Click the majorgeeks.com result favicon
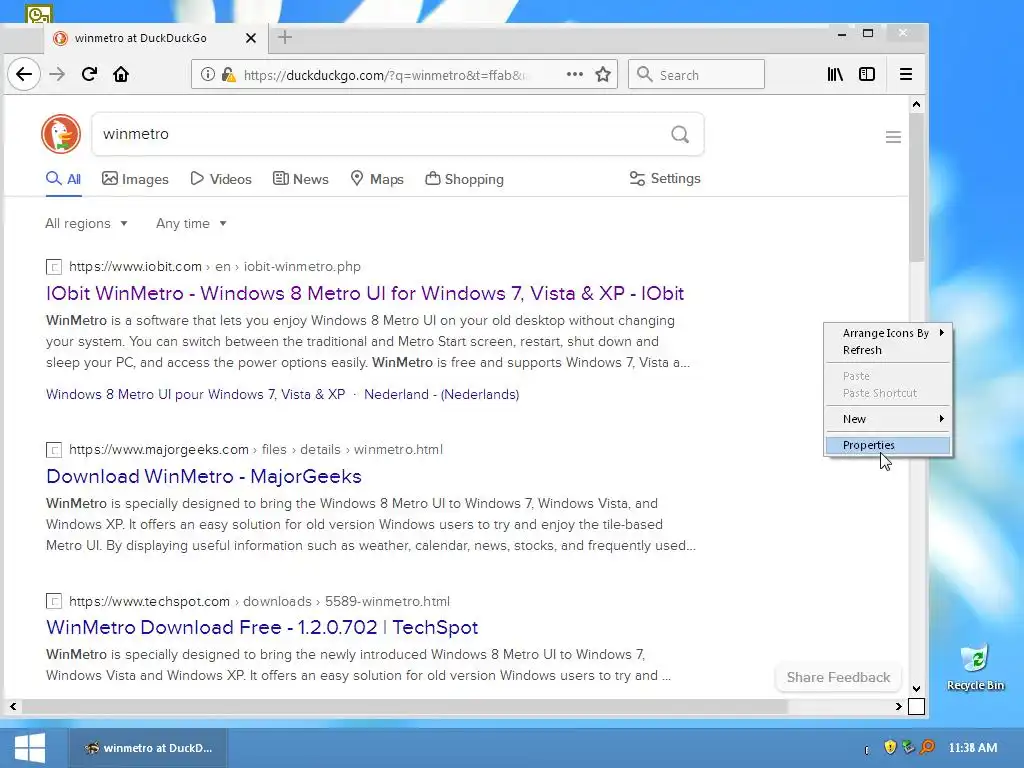This screenshot has width=1024, height=768. (x=54, y=449)
